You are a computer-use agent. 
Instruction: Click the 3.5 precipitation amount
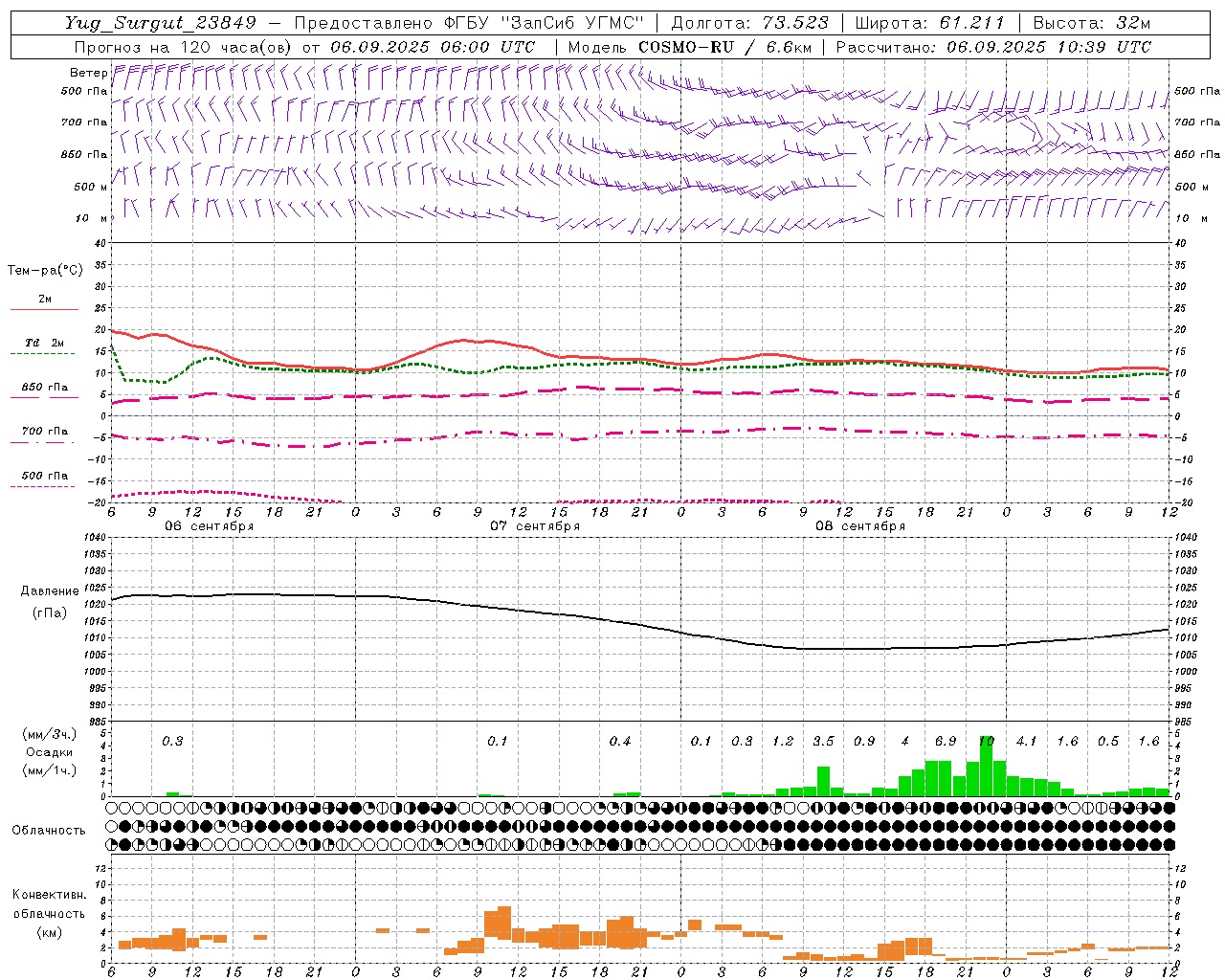(x=823, y=741)
